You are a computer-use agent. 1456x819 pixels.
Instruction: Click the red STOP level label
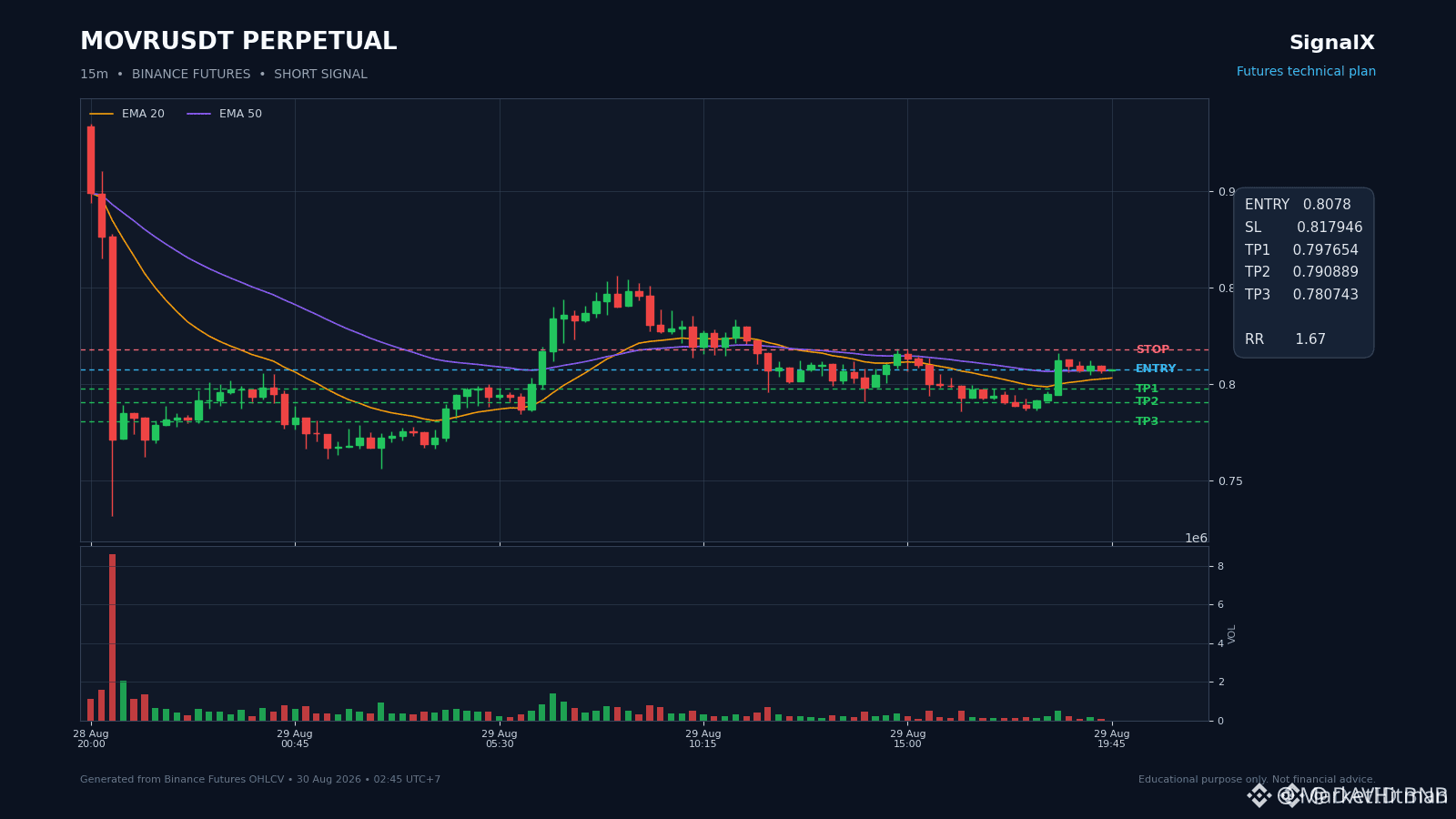pos(1152,349)
